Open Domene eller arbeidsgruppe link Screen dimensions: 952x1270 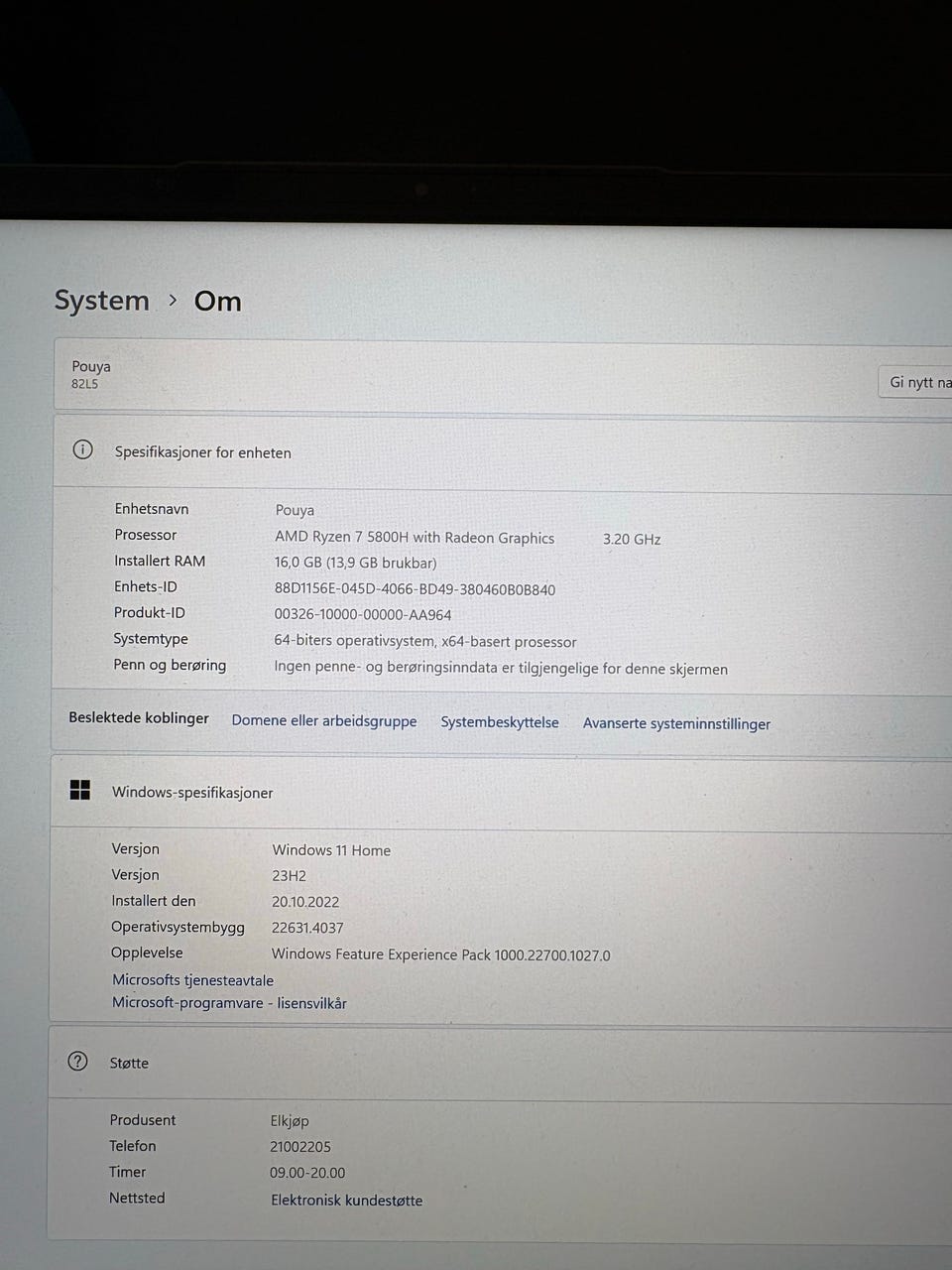[x=324, y=721]
